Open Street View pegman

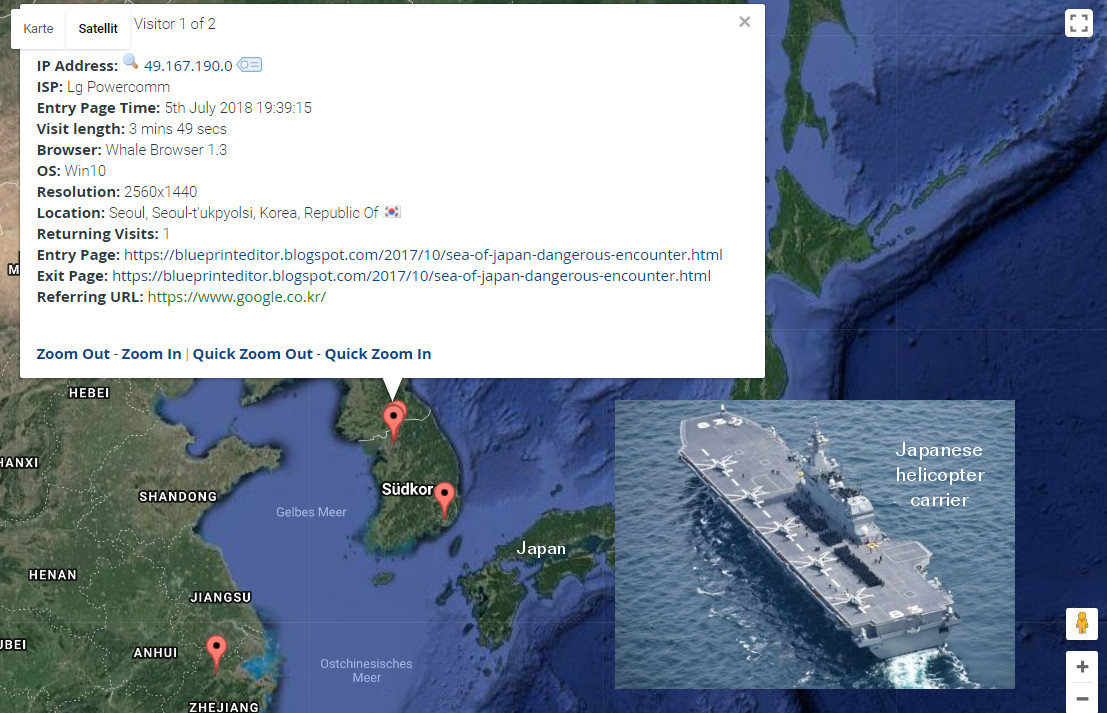click(1082, 623)
